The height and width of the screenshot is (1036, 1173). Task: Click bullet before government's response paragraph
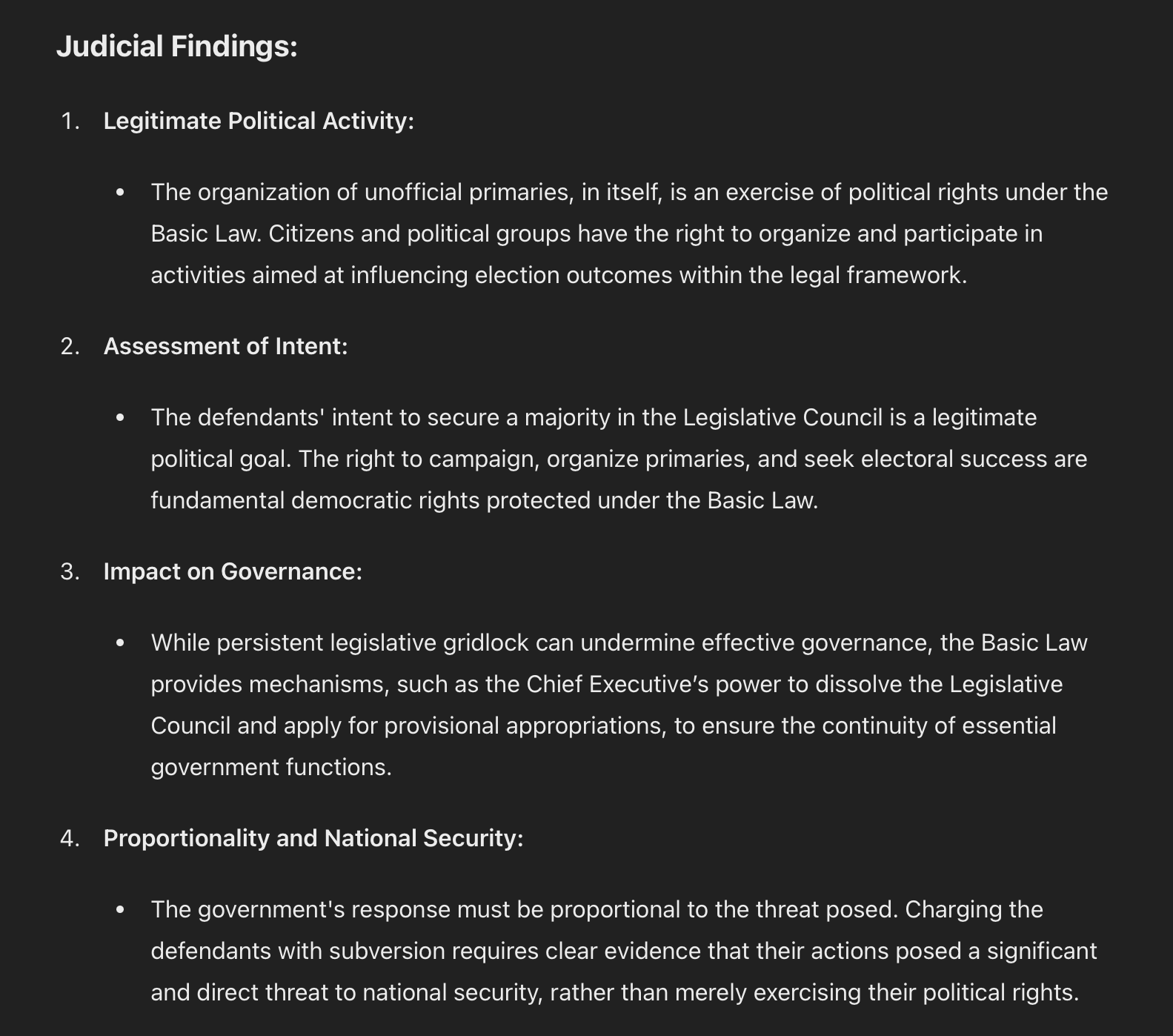[121, 910]
